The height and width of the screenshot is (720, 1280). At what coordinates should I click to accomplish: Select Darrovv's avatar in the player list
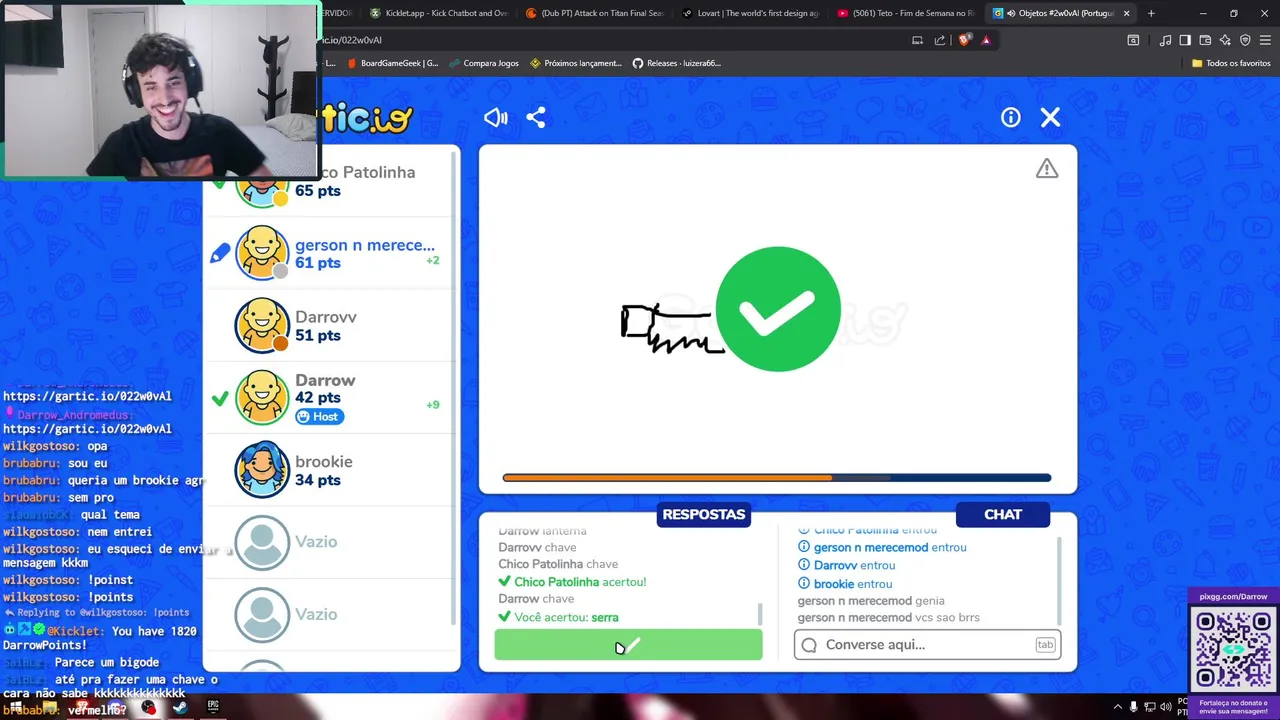click(262, 326)
